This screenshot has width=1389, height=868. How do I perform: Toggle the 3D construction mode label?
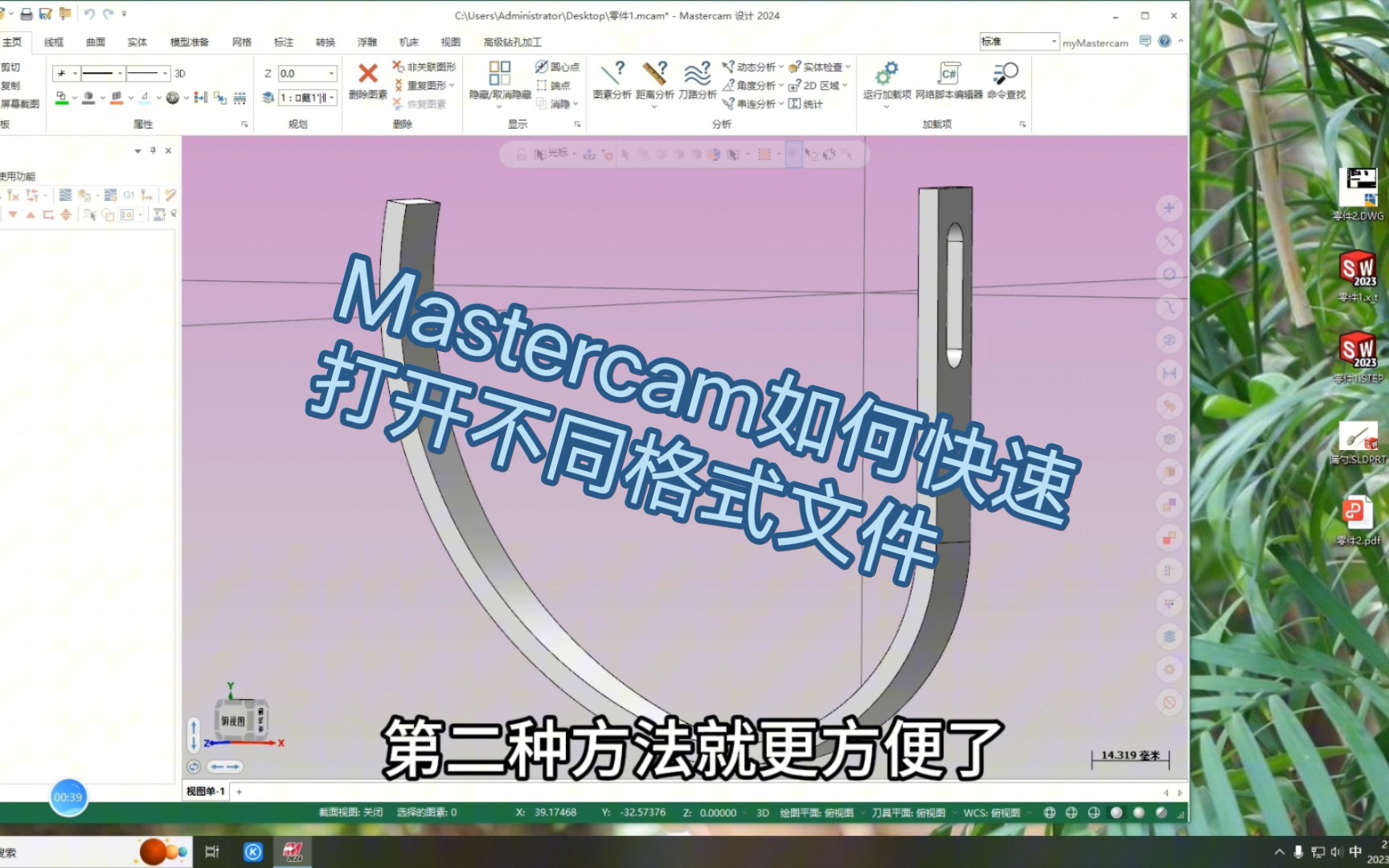tap(180, 73)
